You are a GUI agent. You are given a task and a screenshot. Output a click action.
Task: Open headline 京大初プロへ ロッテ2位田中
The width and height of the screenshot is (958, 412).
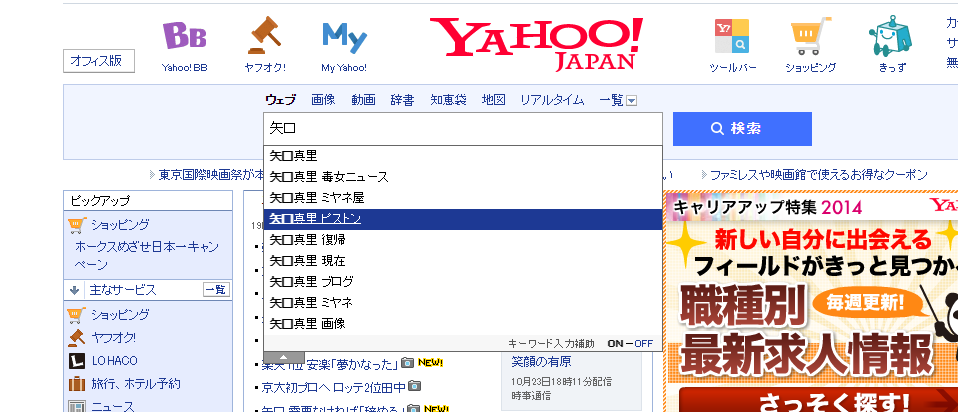334,387
